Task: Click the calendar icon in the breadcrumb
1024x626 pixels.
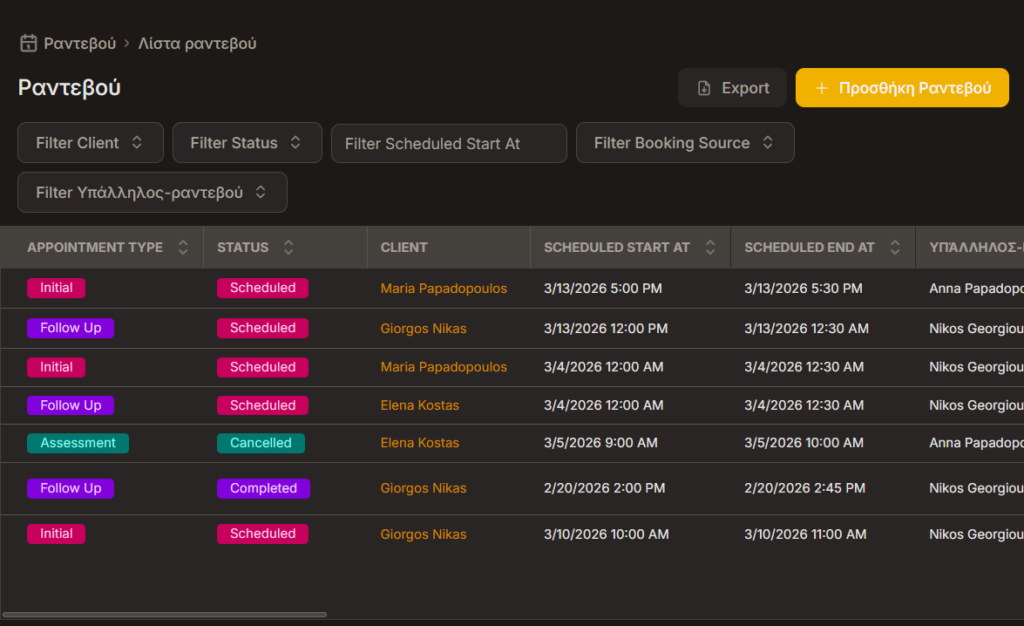Action: click(x=29, y=44)
